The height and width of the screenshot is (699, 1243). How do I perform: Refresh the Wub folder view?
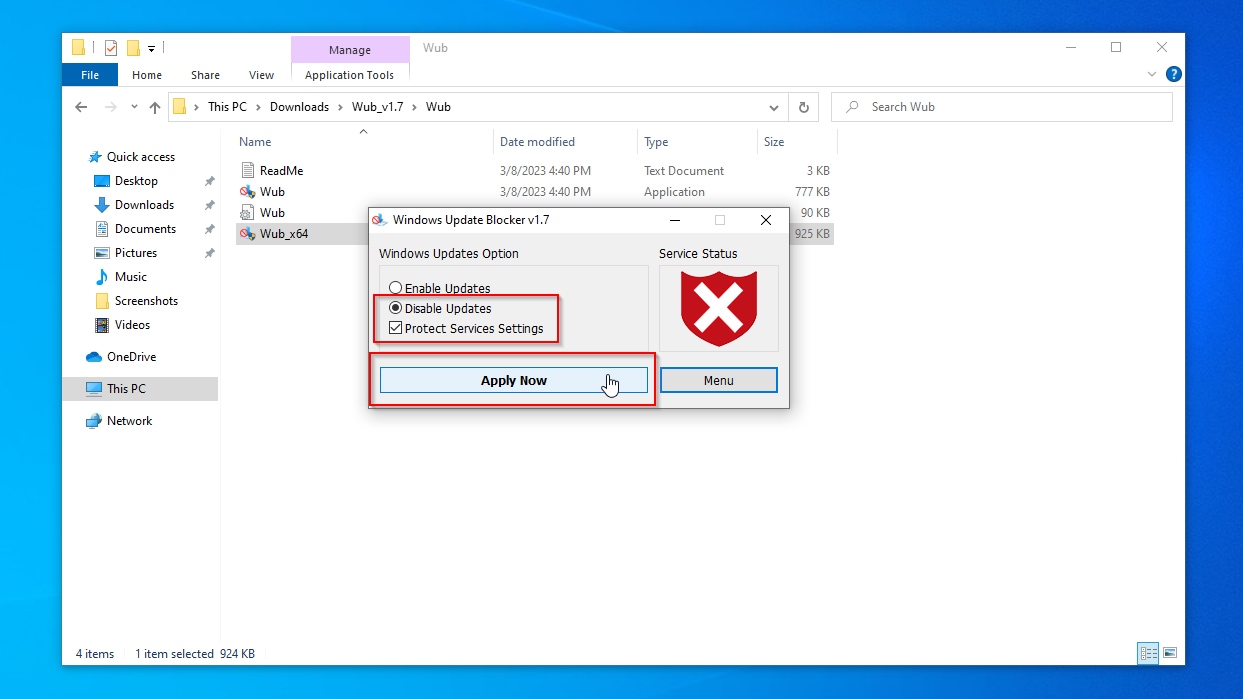pos(803,107)
